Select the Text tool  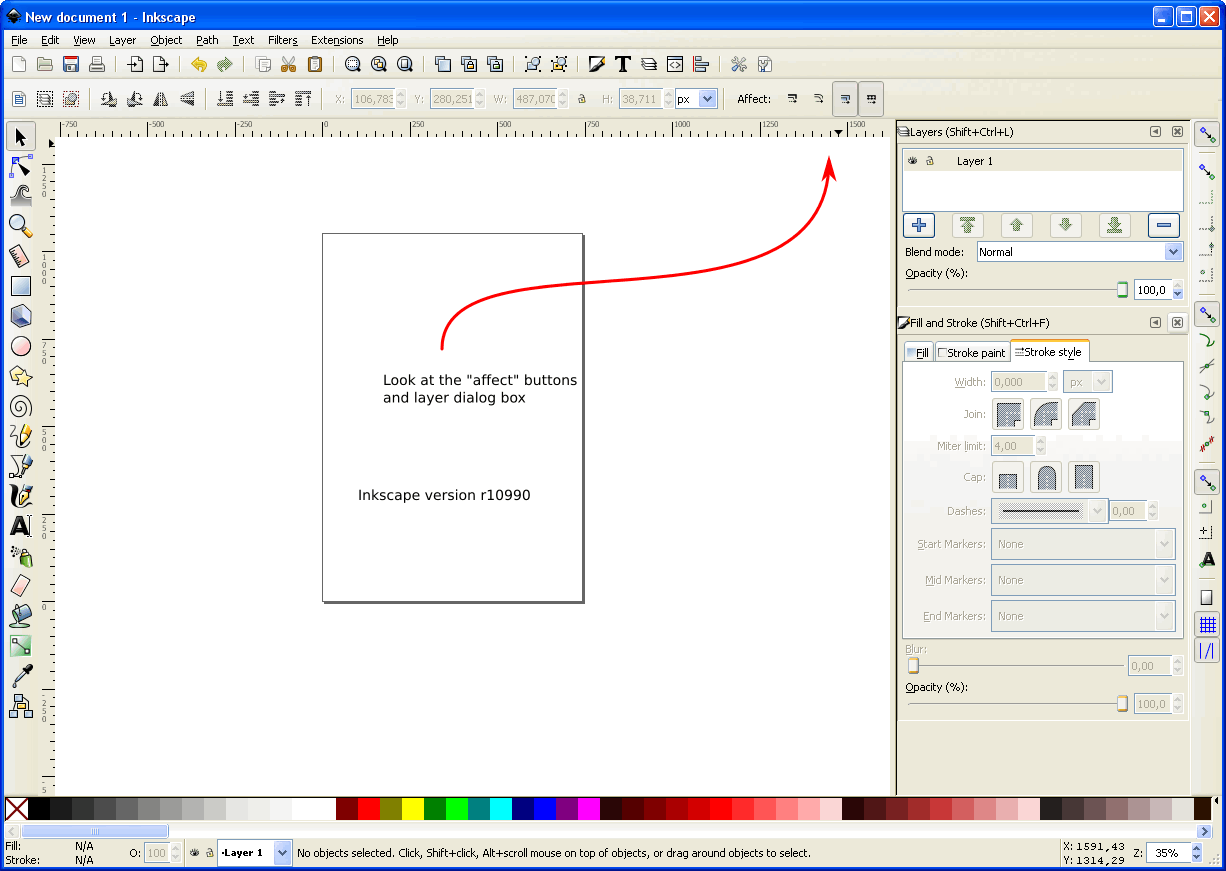click(x=20, y=526)
